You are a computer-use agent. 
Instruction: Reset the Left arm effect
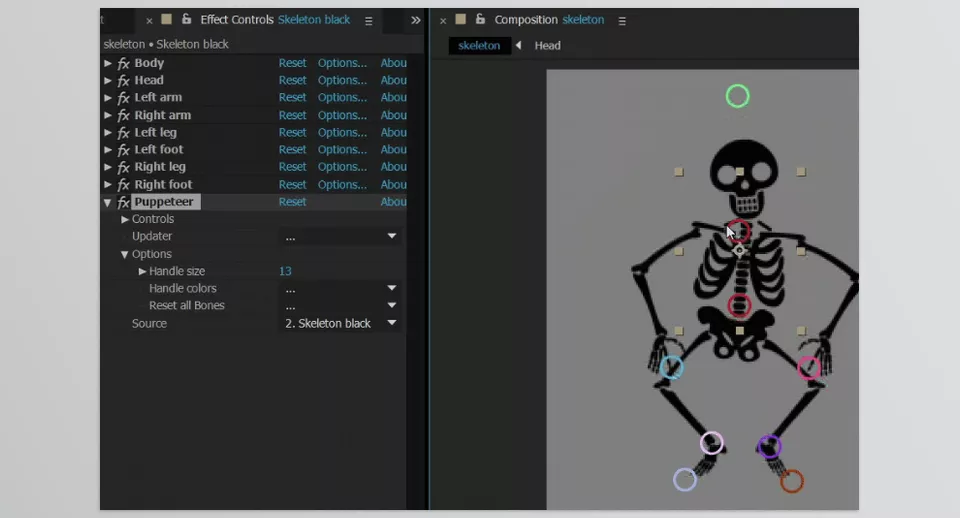(x=292, y=97)
